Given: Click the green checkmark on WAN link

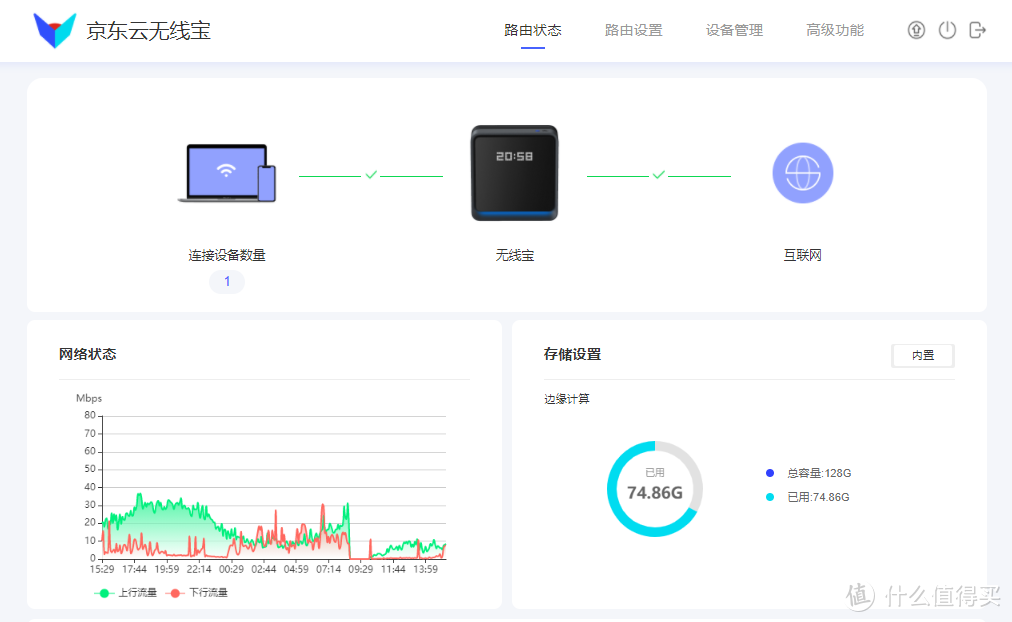Looking at the screenshot, I should click(x=658, y=172).
